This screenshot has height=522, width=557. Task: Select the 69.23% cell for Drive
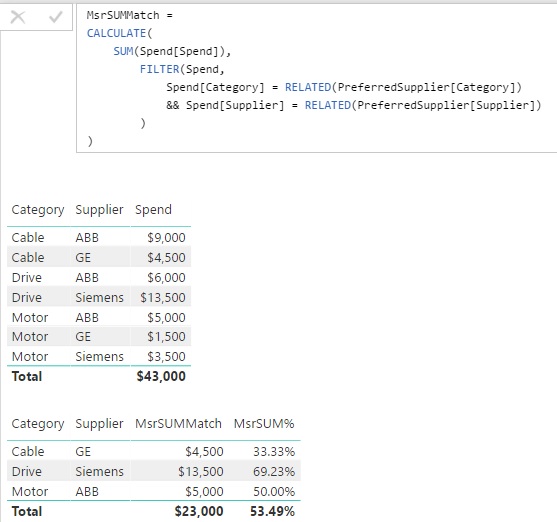click(x=274, y=472)
